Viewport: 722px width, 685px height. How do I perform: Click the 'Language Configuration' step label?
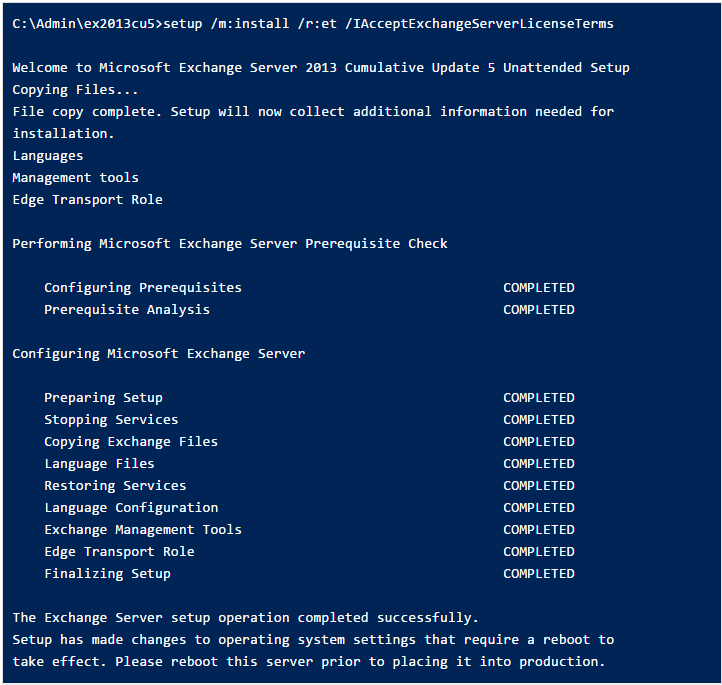(131, 507)
